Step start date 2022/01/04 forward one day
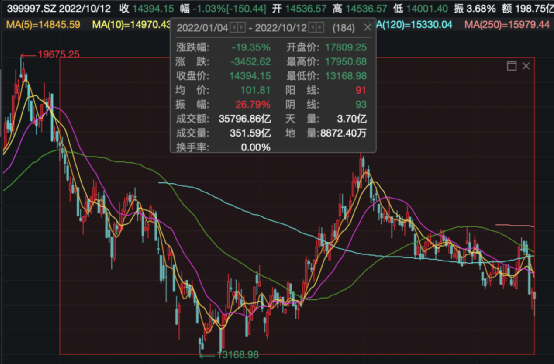 (x=242, y=28)
